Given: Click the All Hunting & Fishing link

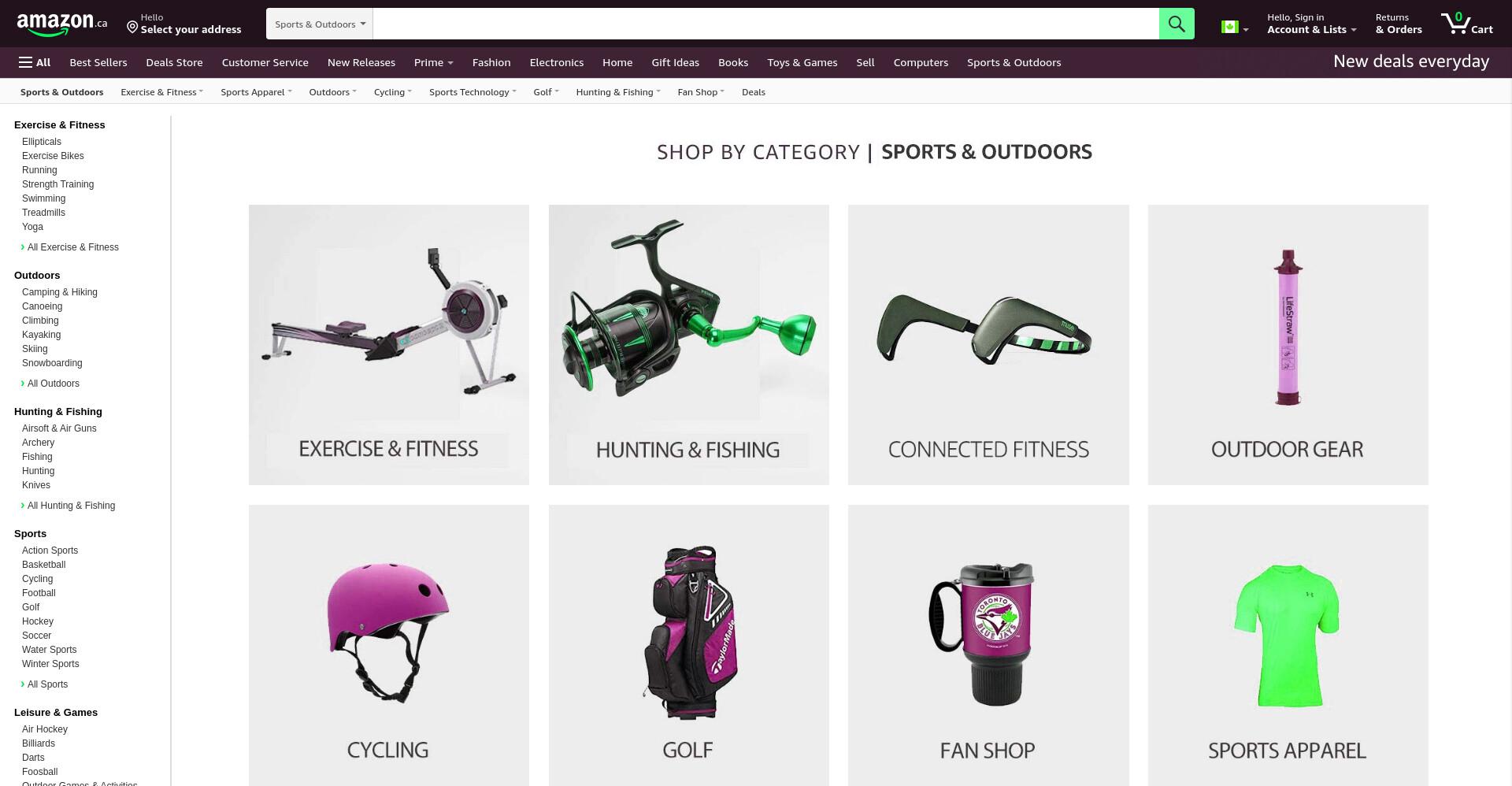Looking at the screenshot, I should [x=71, y=506].
